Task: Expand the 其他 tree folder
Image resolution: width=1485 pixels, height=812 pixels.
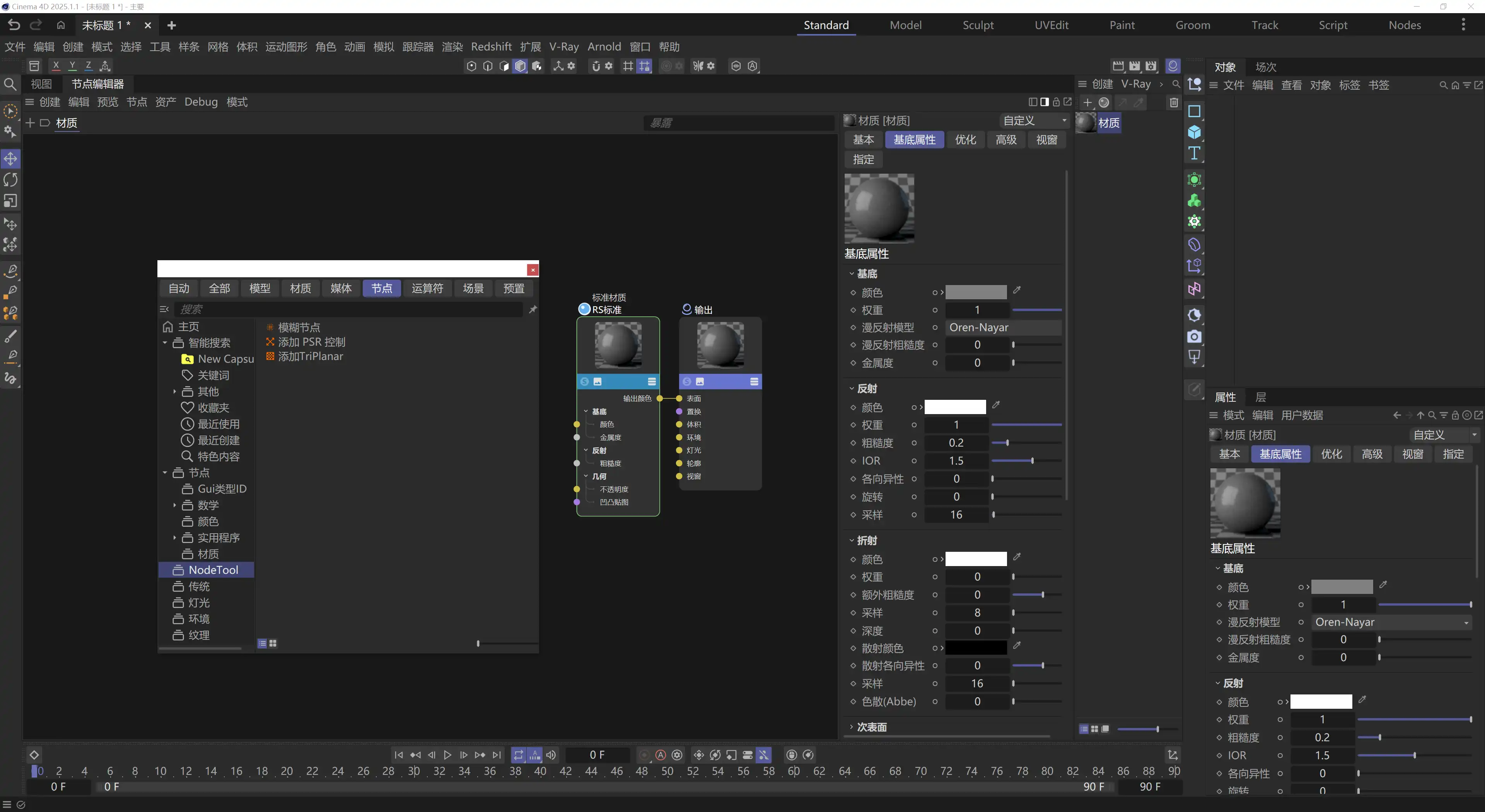Action: (175, 392)
